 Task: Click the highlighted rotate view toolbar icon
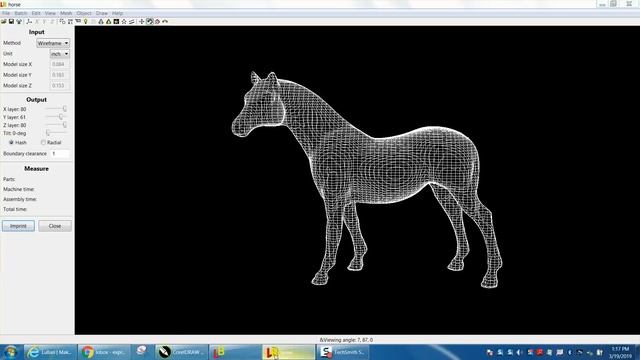(149, 21)
